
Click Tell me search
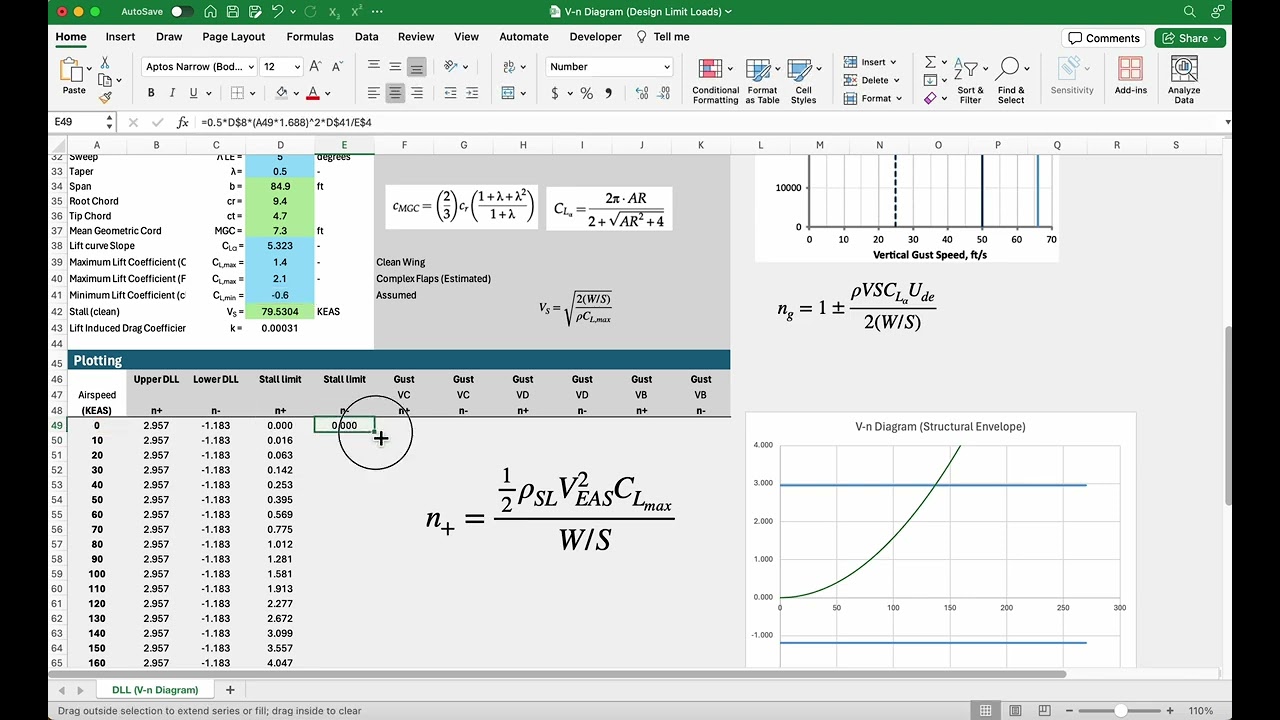pos(663,37)
